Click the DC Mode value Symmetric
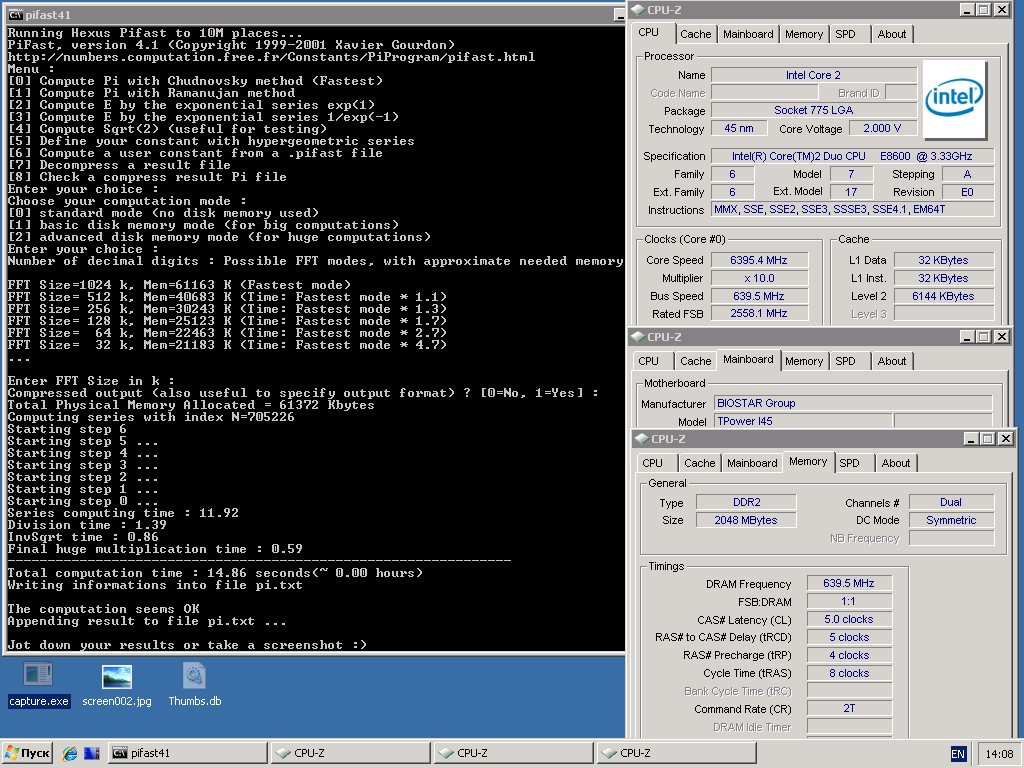1024x768 pixels. point(951,520)
